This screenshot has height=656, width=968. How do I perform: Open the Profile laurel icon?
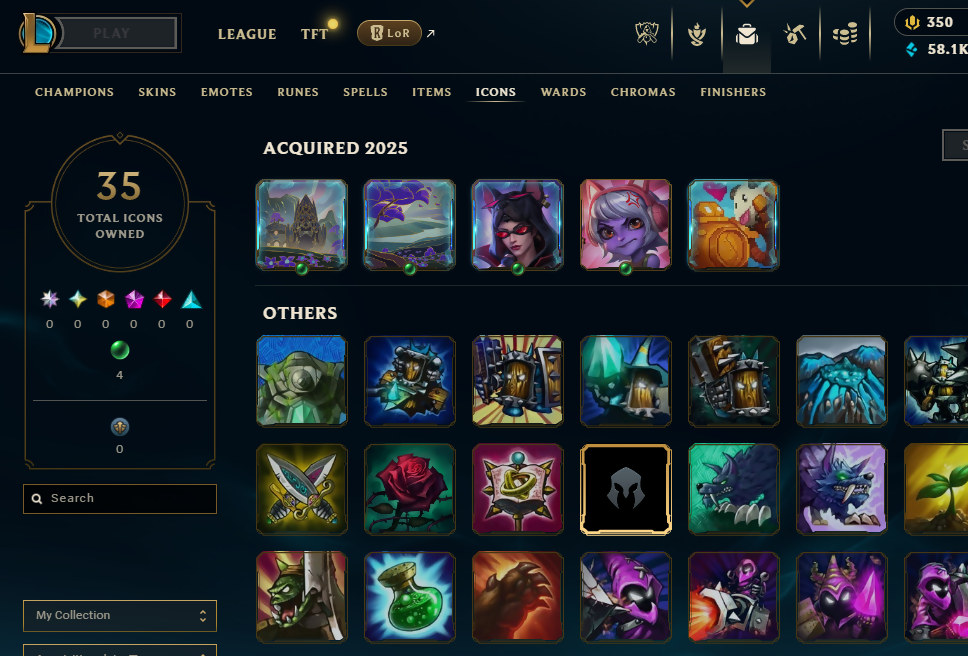(697, 35)
